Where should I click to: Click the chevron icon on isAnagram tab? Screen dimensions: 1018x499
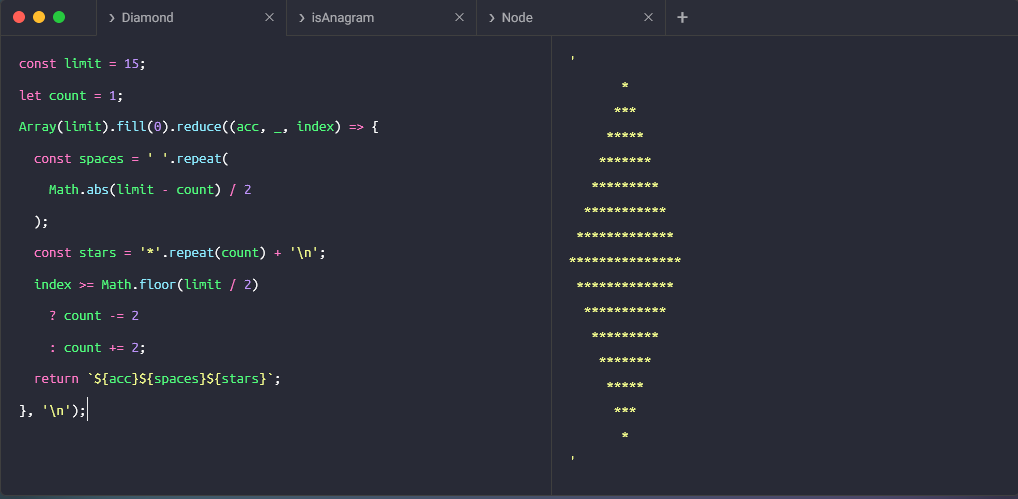coord(301,18)
